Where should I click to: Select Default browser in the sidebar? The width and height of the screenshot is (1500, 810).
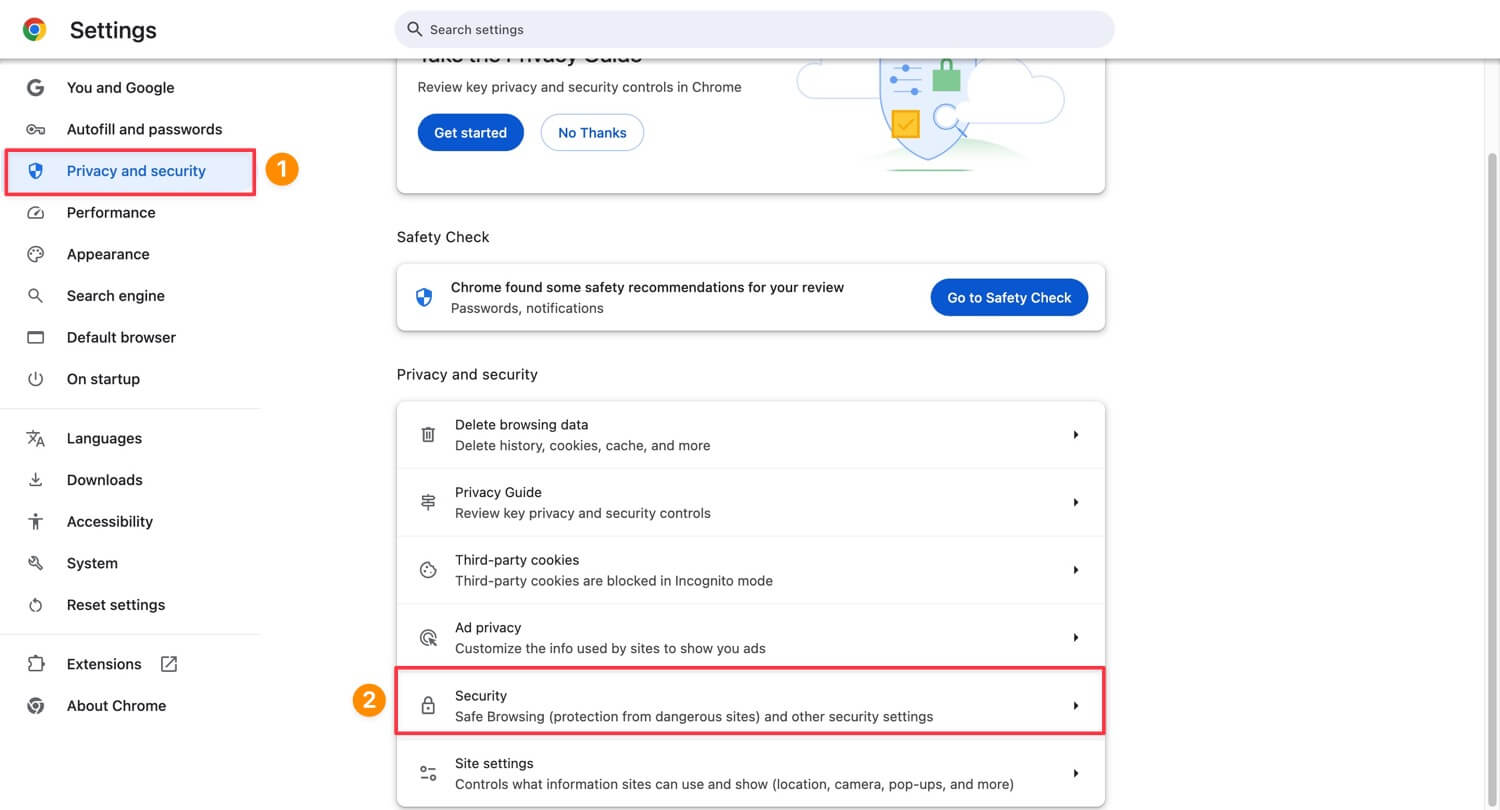click(x=121, y=337)
